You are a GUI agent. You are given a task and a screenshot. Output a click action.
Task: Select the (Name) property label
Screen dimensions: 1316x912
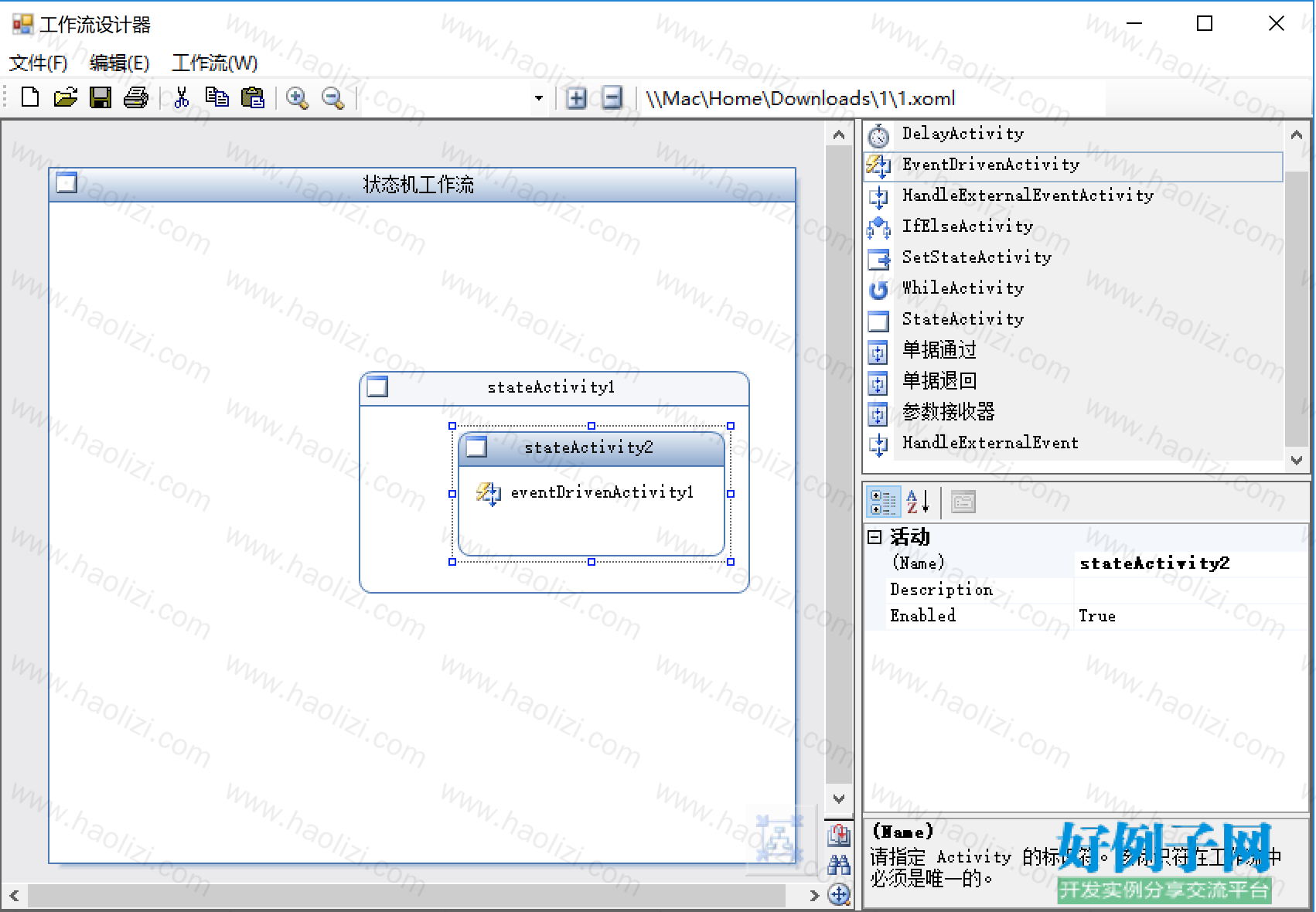[918, 563]
